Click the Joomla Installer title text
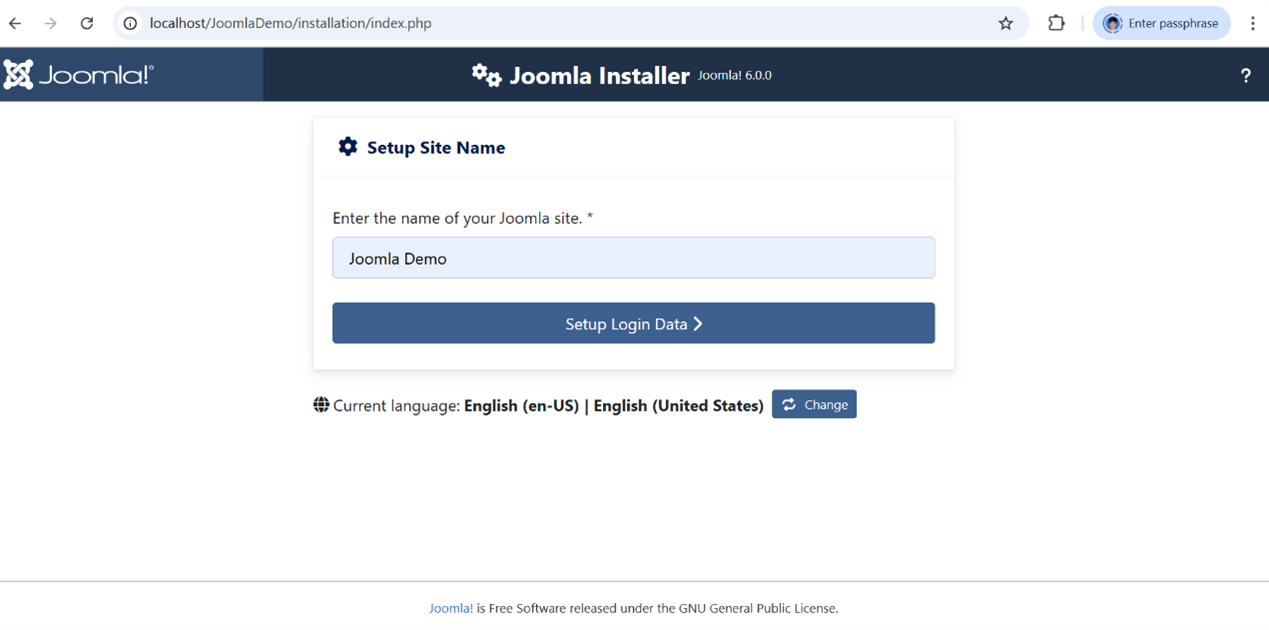Viewport: 1269px width, 630px height. [599, 76]
